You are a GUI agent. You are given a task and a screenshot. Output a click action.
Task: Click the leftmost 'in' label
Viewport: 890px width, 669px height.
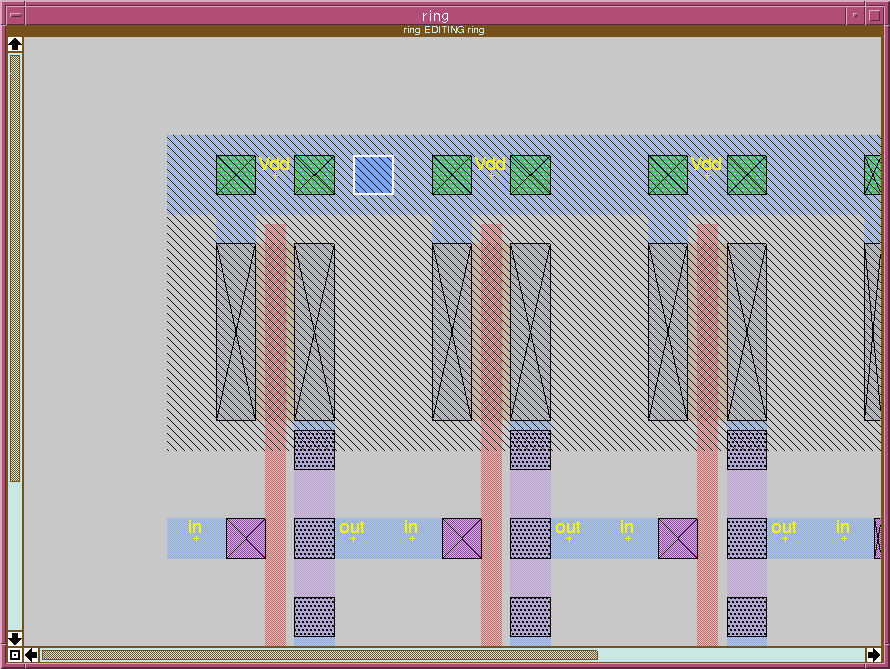[195, 527]
